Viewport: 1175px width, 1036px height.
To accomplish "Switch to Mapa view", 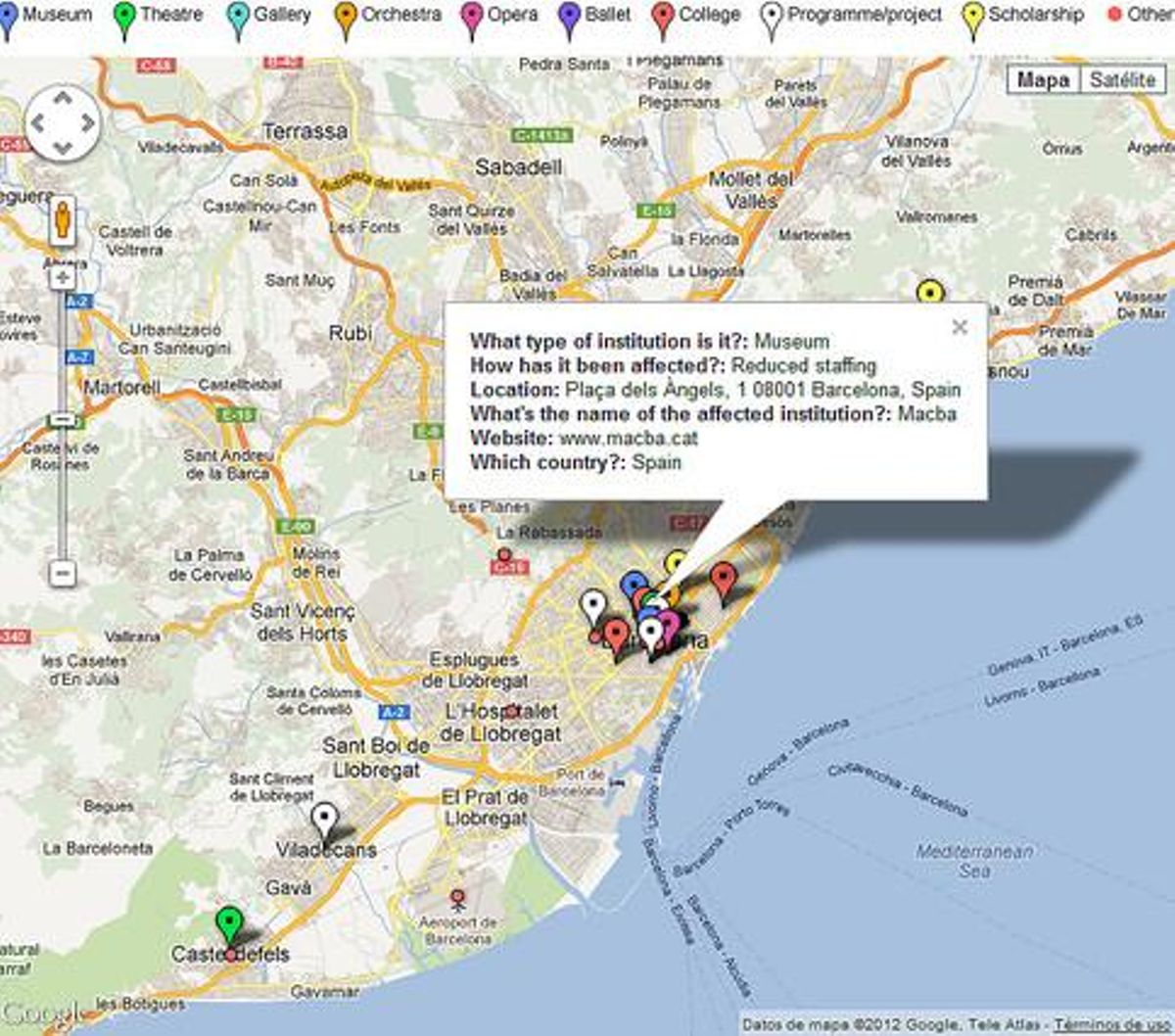I will (x=1043, y=80).
